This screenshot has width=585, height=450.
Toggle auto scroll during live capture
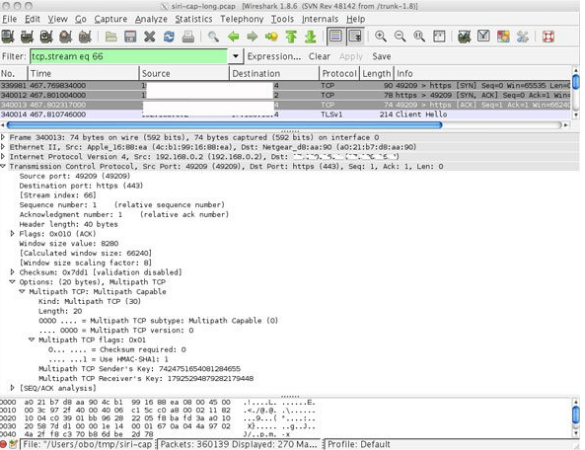(355, 37)
